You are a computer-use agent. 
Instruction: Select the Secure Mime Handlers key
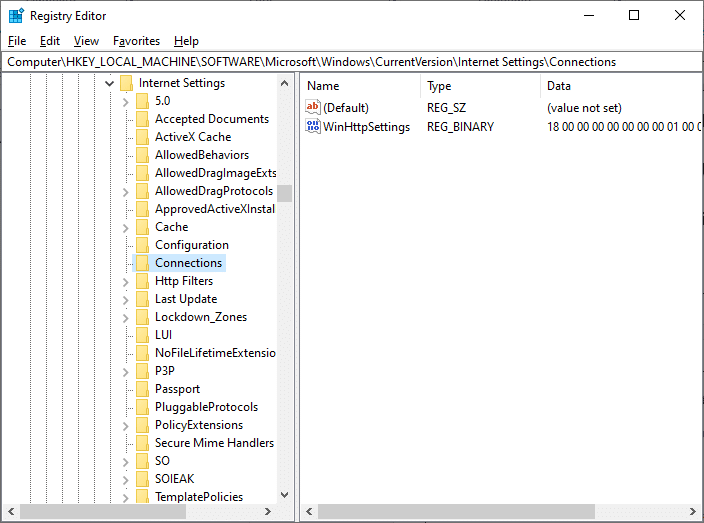pos(215,443)
